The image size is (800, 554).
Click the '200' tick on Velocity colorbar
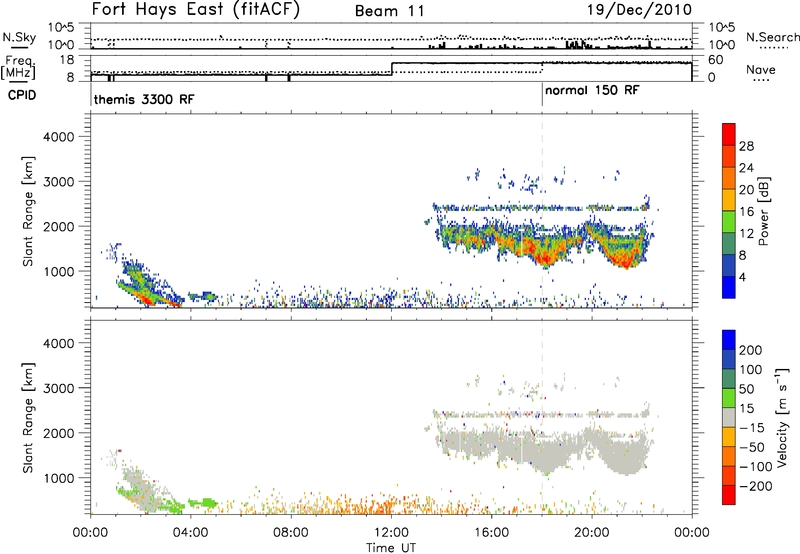(751, 350)
